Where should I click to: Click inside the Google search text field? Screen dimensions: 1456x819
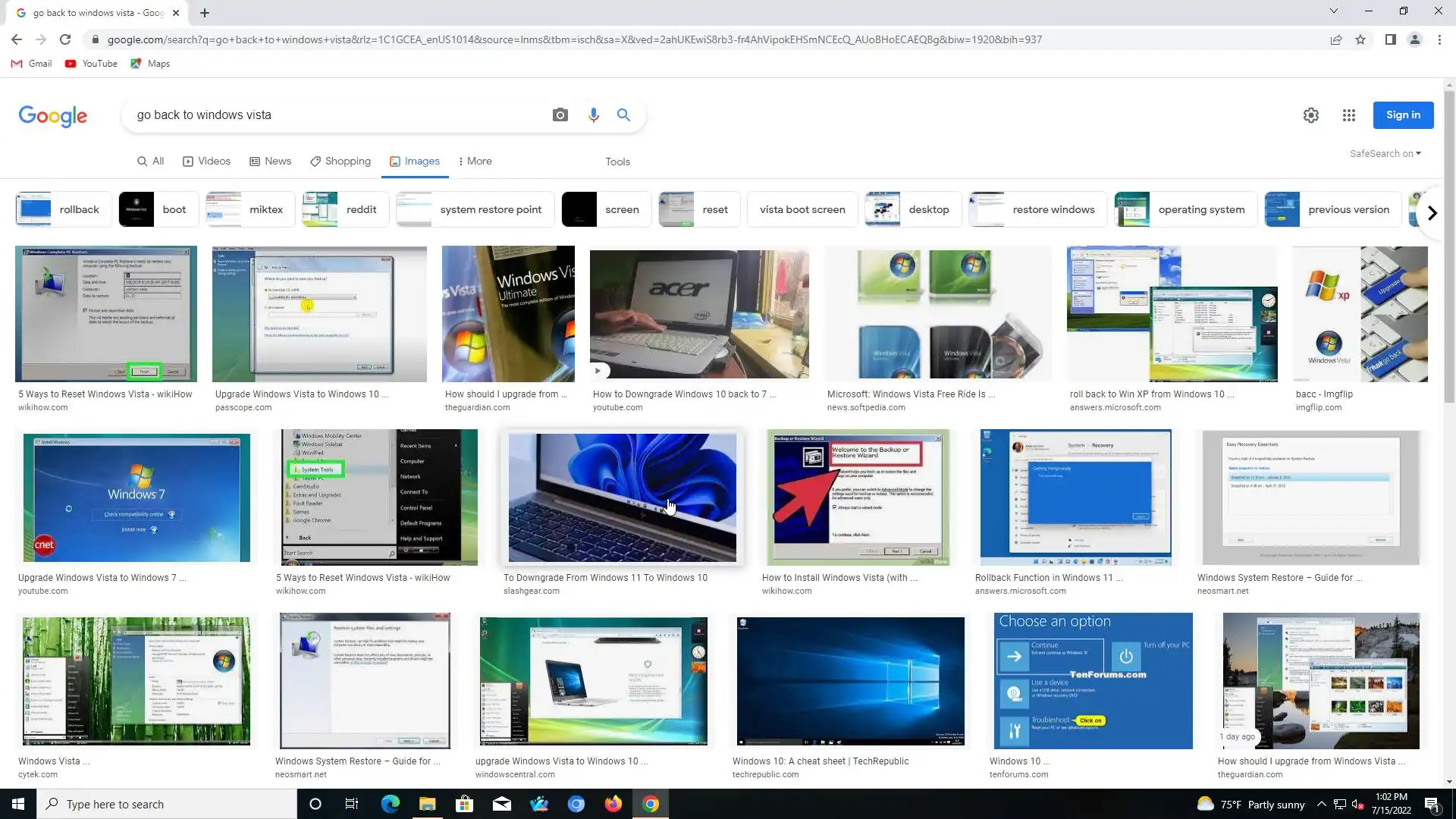pyautogui.click(x=334, y=115)
